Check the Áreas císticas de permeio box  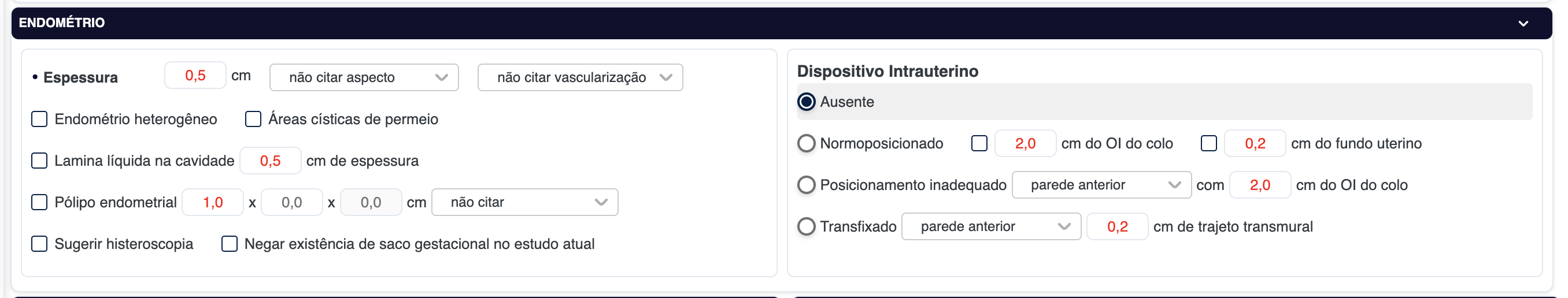pyautogui.click(x=253, y=119)
